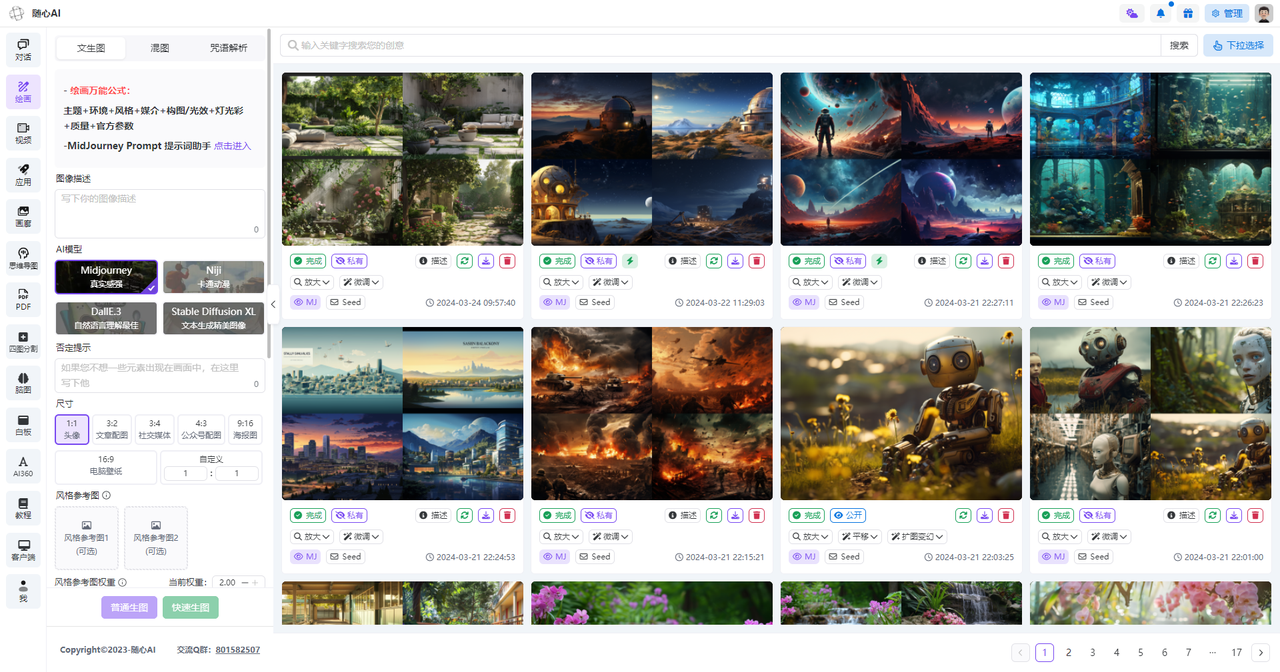Switch to the 混图 tab
1280x672 pixels.
coord(159,48)
